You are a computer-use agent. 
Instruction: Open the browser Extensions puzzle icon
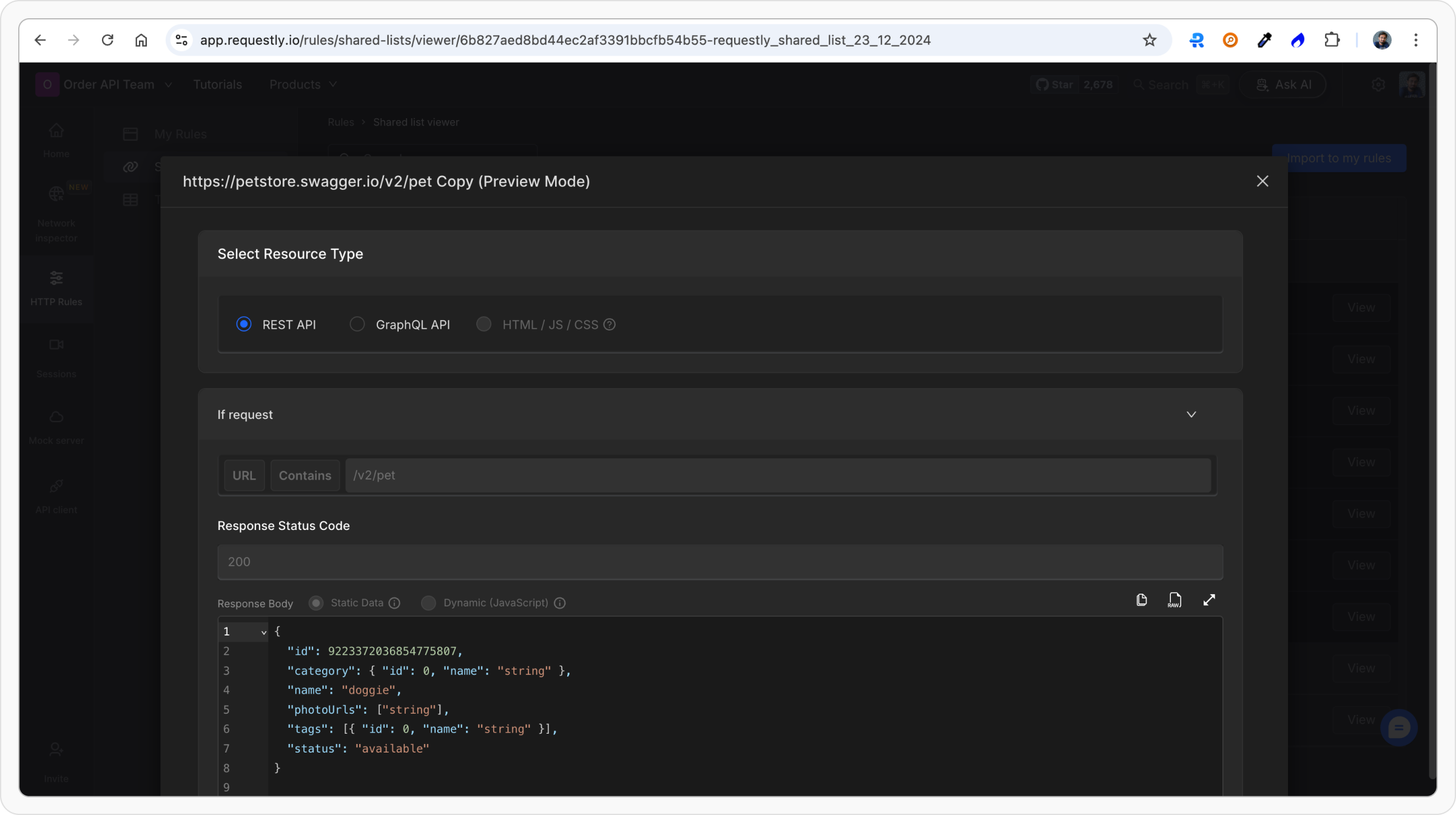click(x=1332, y=40)
